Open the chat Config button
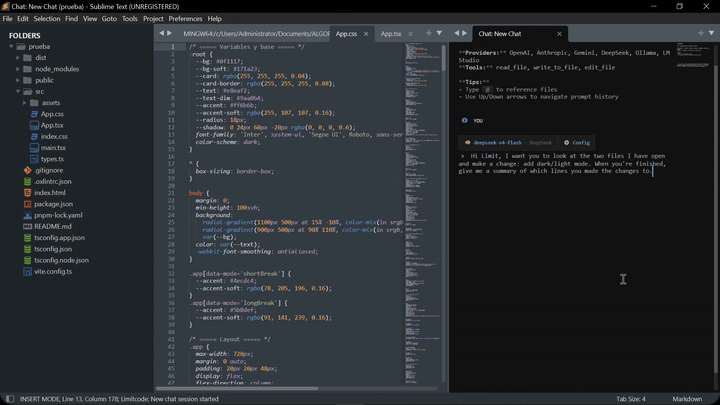Screen dimensions: 720x405 [577, 143]
